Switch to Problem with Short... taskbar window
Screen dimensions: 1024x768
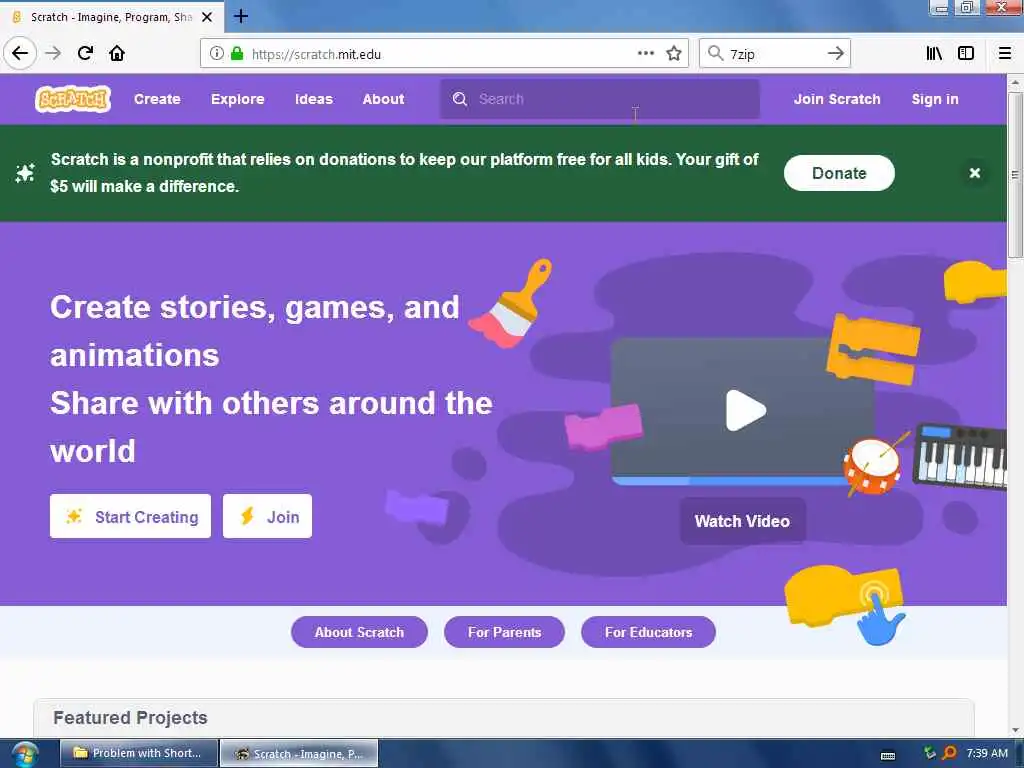coord(139,753)
